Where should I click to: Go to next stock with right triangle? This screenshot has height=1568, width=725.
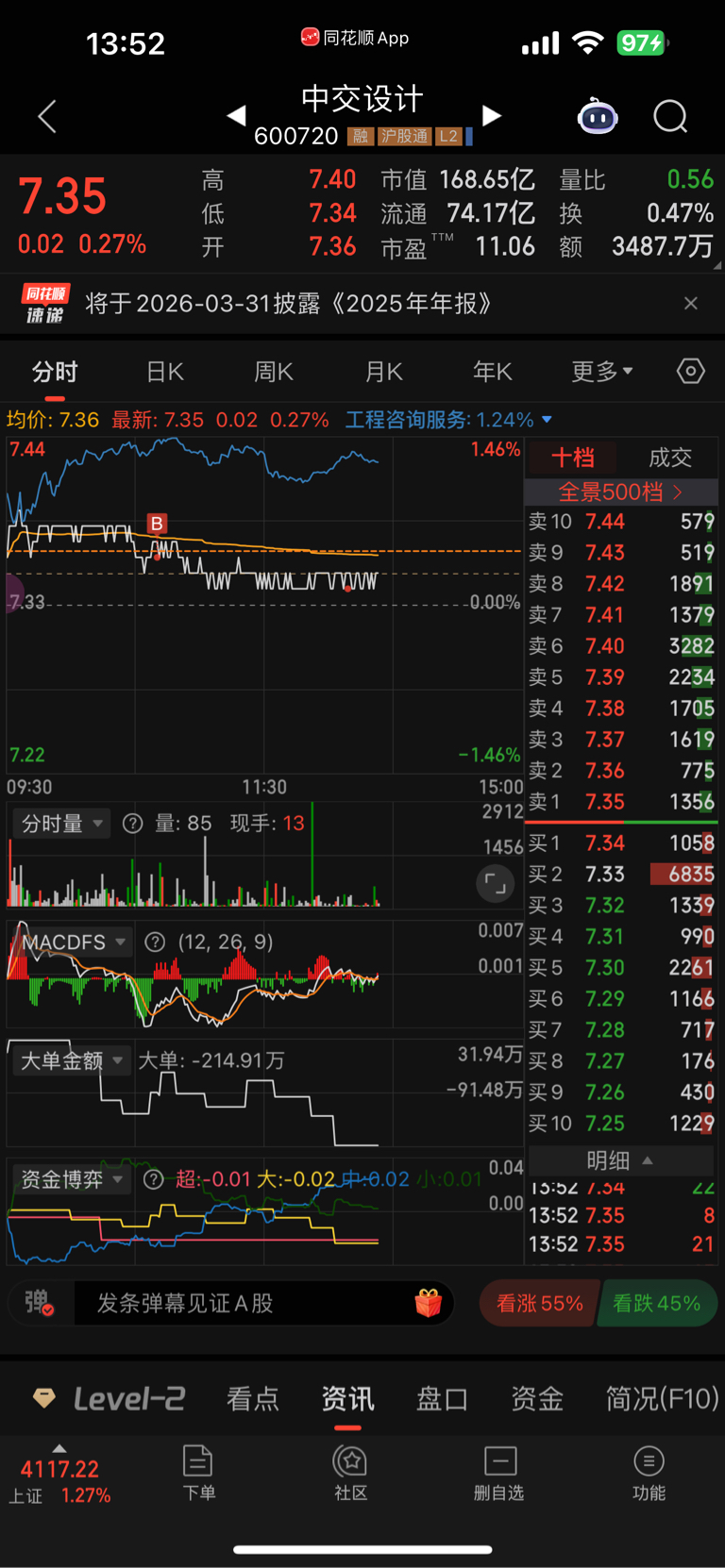point(491,115)
